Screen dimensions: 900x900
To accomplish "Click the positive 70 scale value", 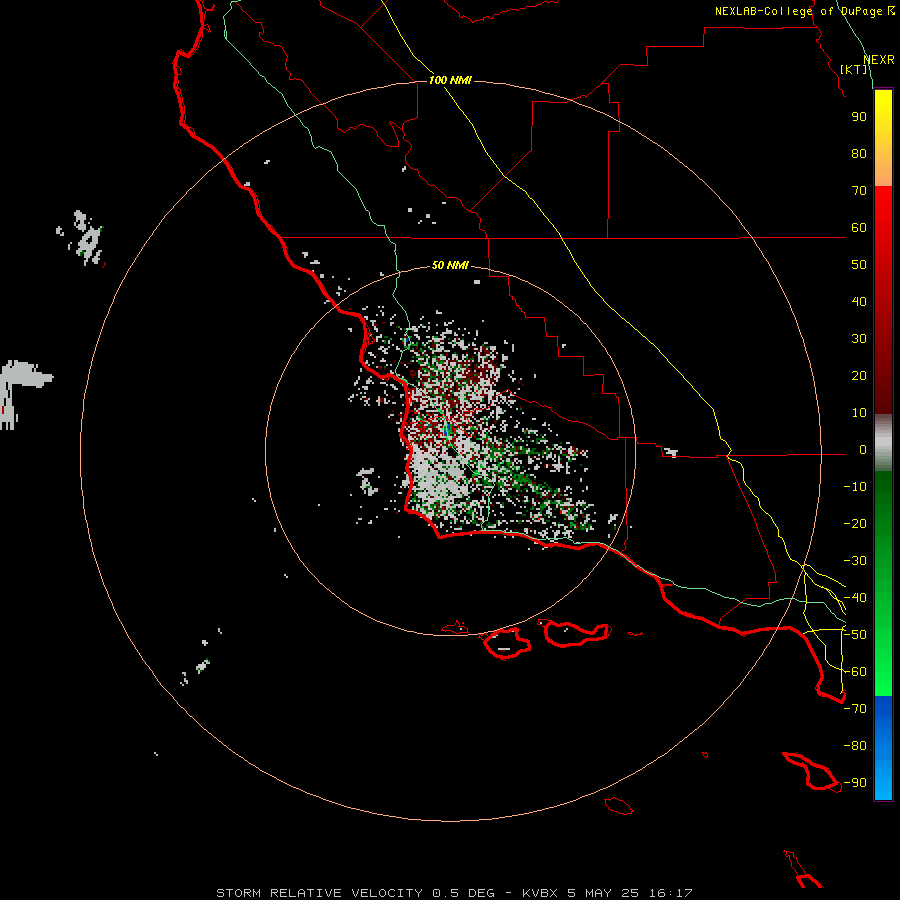I will coord(859,191).
